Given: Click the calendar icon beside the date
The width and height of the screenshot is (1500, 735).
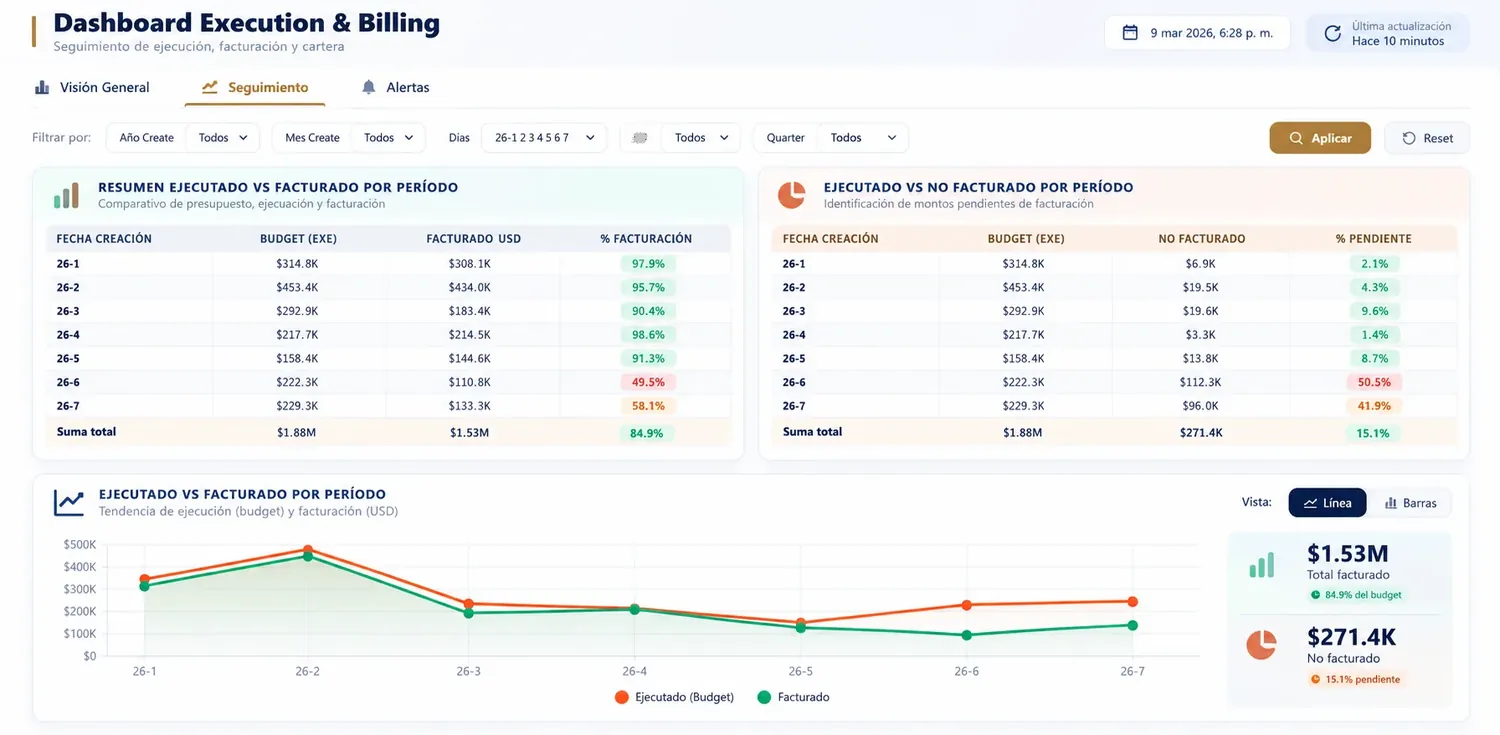Looking at the screenshot, I should coord(1131,33).
